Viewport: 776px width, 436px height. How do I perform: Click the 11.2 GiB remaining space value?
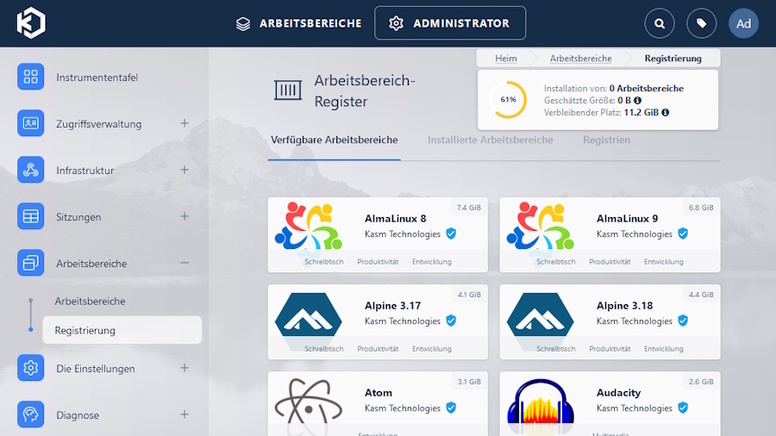641,112
